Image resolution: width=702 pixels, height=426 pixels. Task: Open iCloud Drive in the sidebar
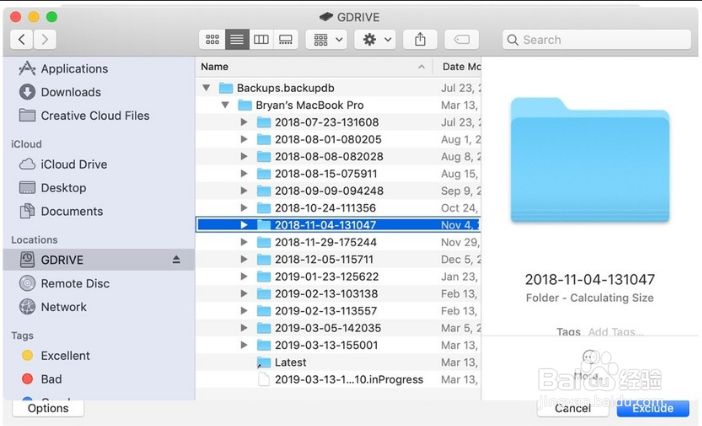pos(63,164)
